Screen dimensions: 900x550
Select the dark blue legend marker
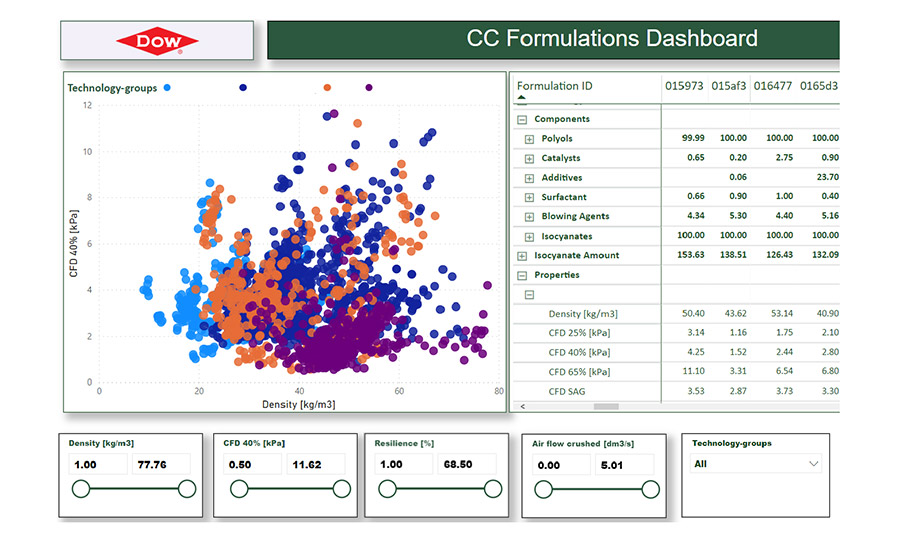tap(243, 88)
